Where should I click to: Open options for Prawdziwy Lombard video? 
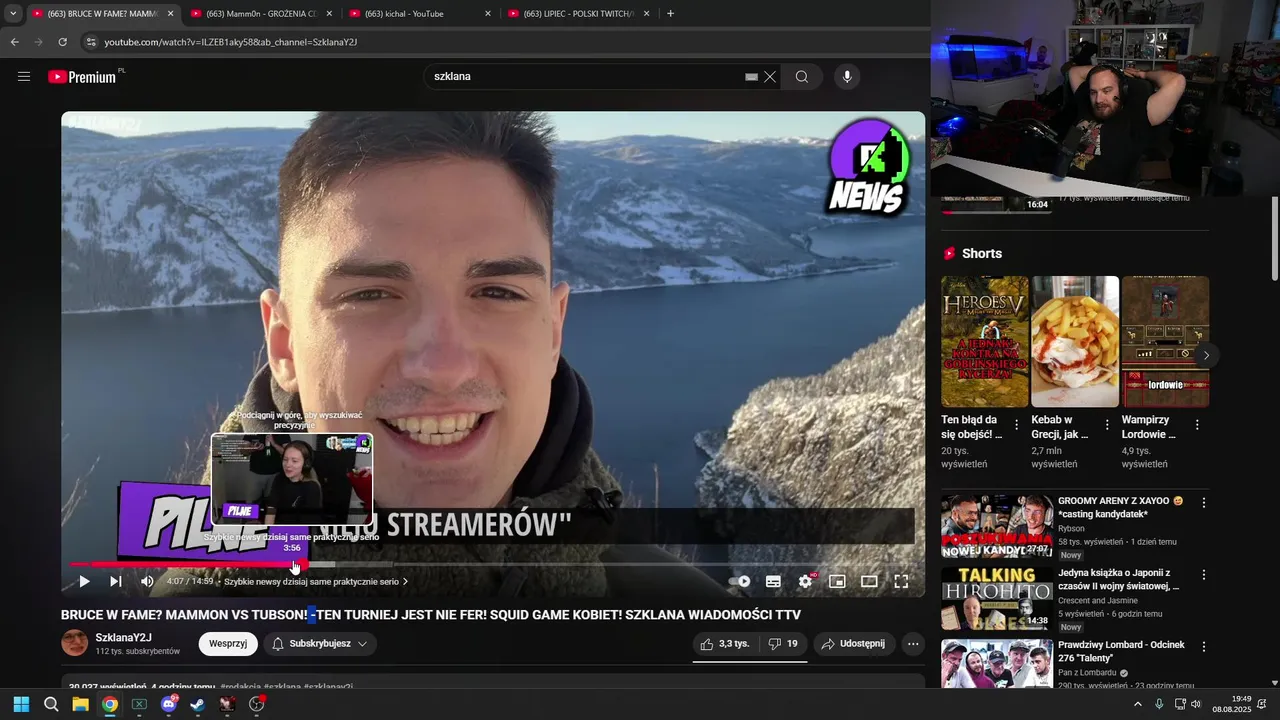(1204, 647)
